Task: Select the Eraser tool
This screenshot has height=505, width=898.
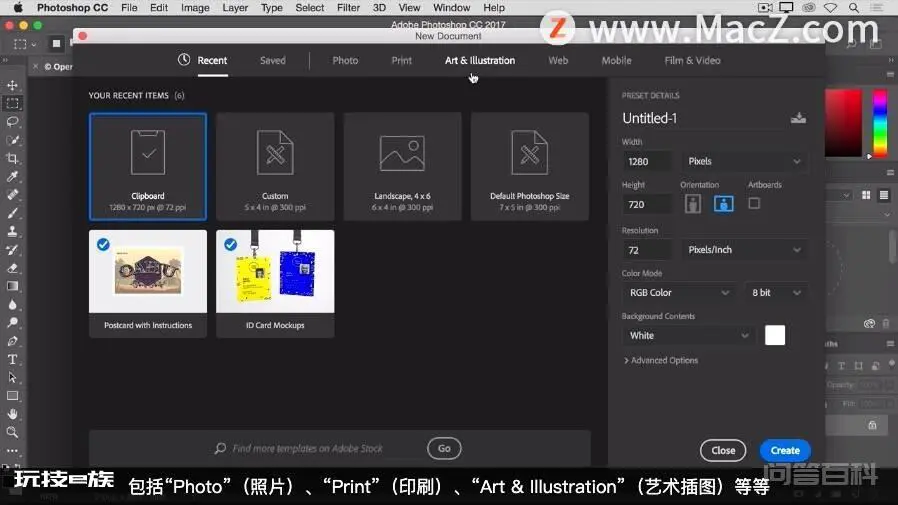Action: coord(12,268)
